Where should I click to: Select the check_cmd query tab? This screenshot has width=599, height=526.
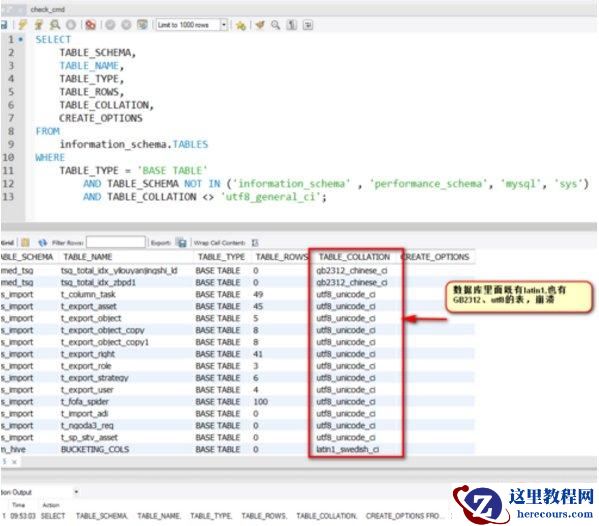pos(47,10)
